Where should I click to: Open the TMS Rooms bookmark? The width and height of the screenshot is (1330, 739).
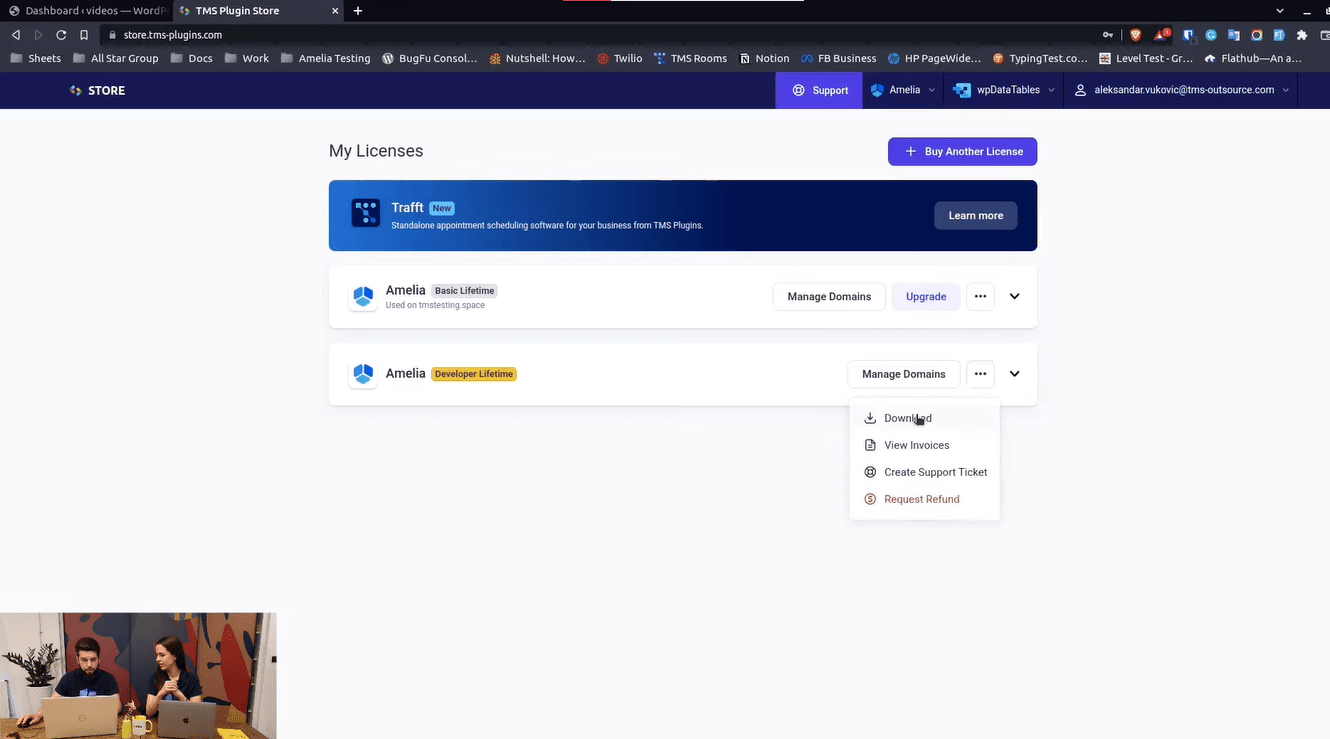[x=690, y=58]
